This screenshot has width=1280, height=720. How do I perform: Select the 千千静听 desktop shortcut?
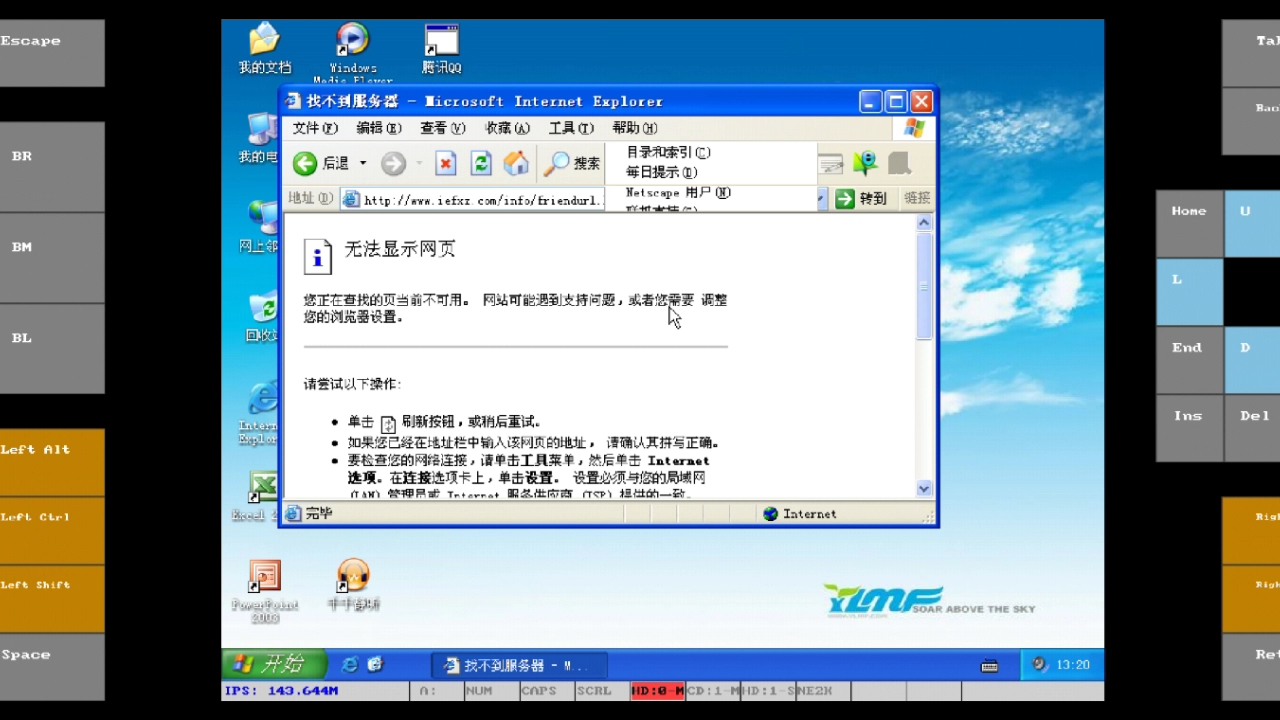pos(353,586)
